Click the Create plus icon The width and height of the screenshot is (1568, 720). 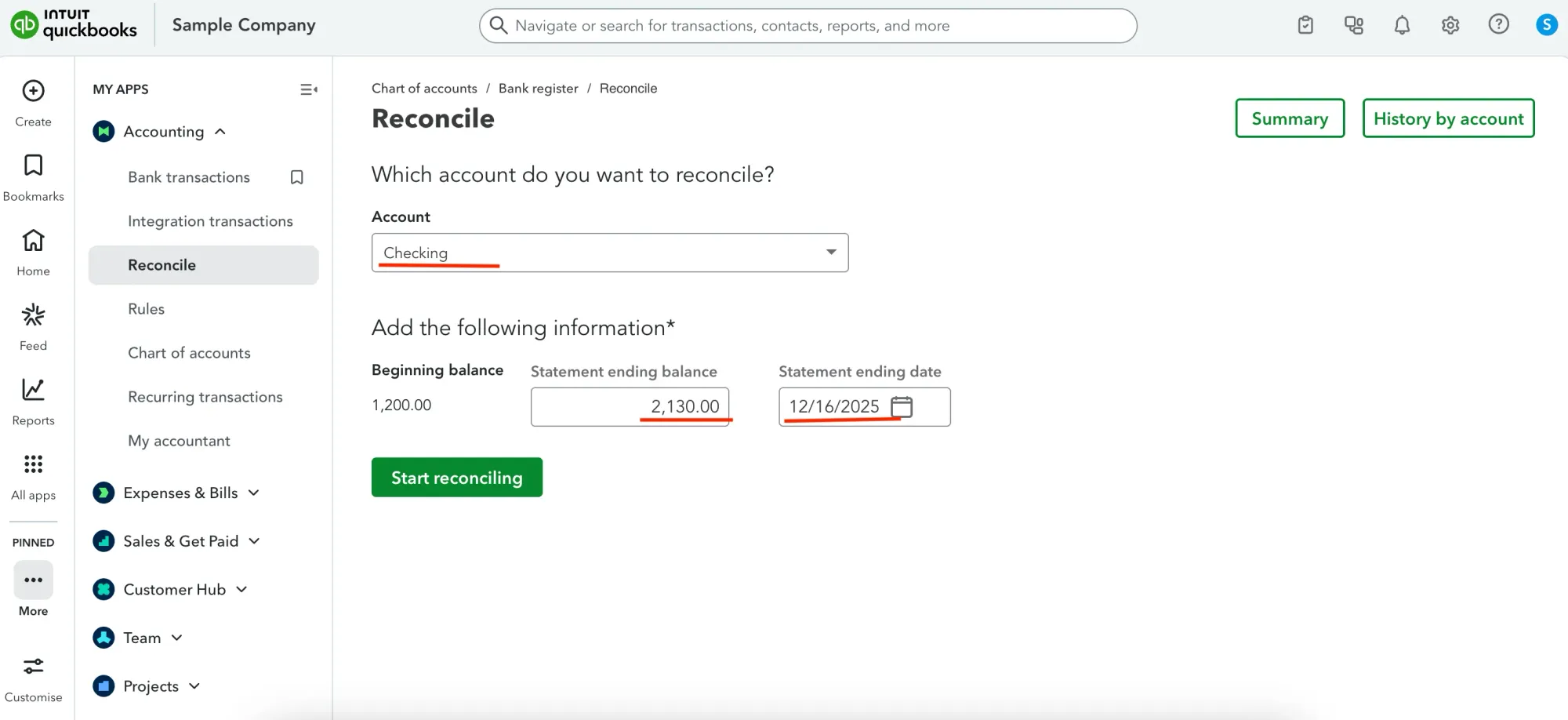(x=32, y=91)
